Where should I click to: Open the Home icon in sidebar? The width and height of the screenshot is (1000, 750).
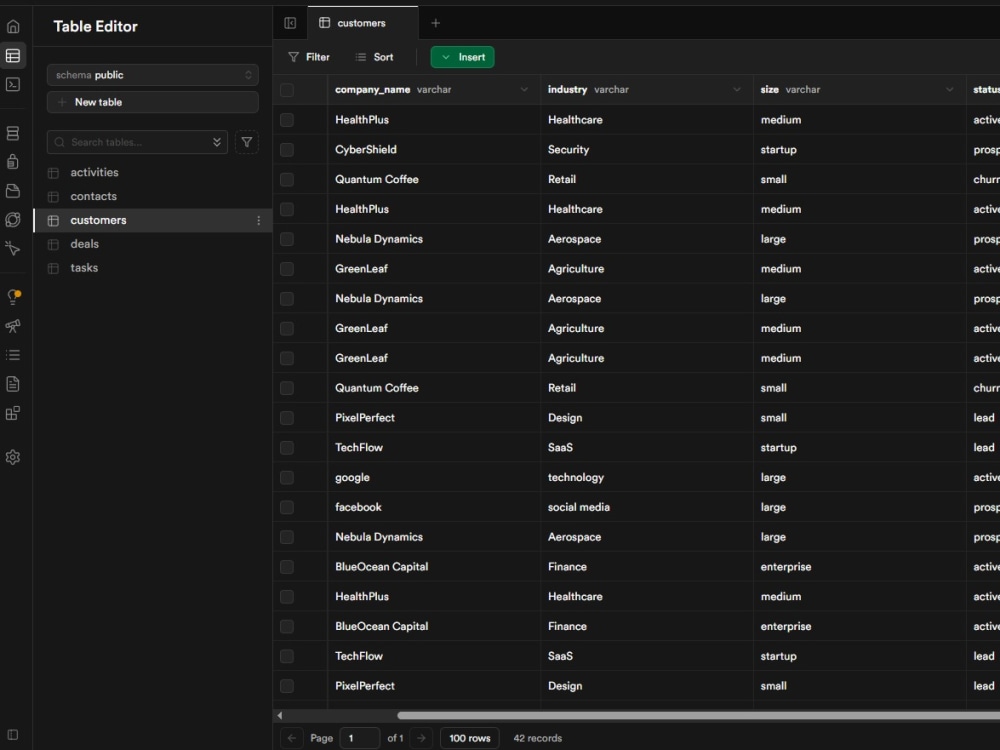click(x=13, y=26)
